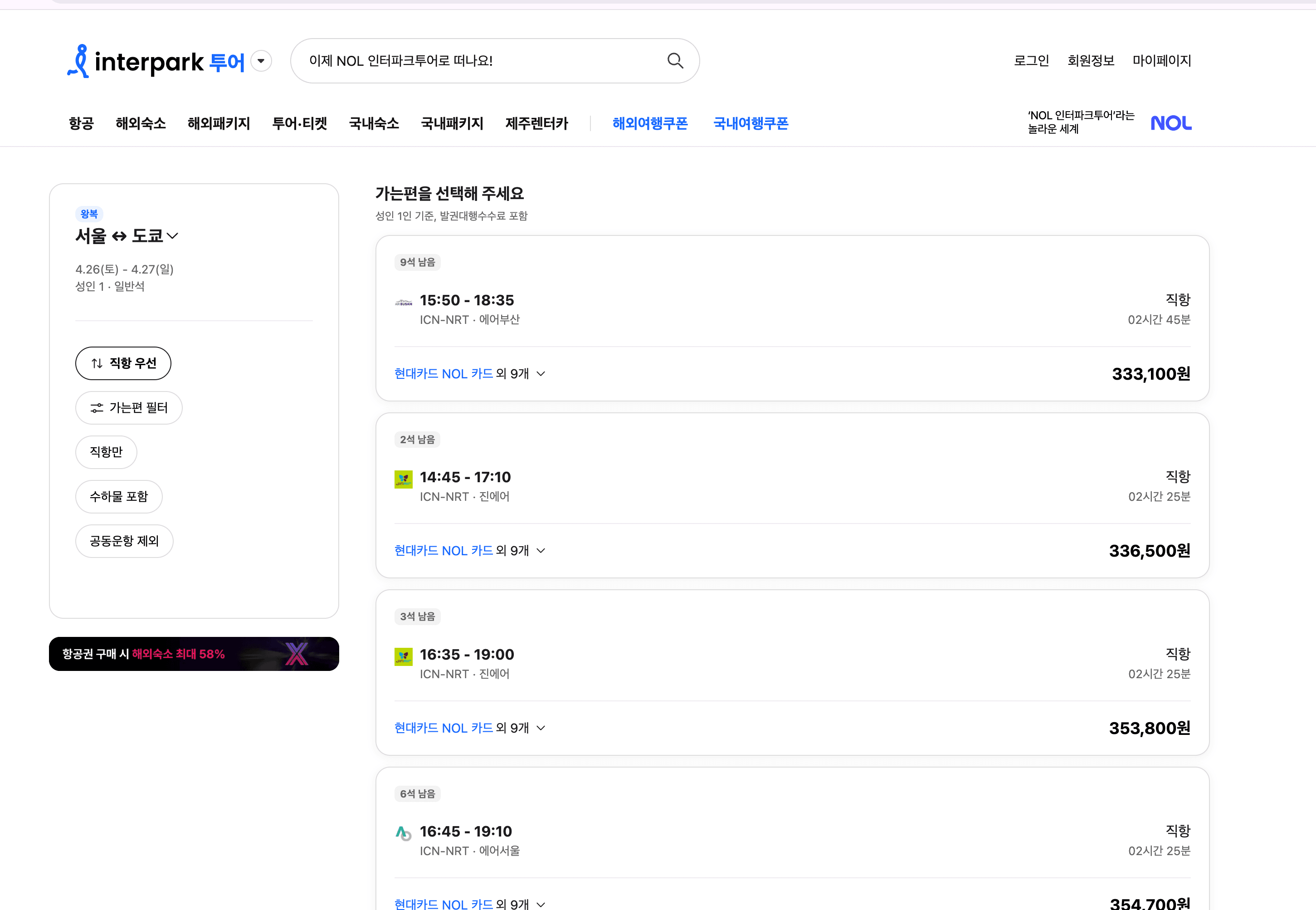Open the dropdown next to interpark 투어 logo
Viewport: 1316px width, 910px height.
coord(261,61)
